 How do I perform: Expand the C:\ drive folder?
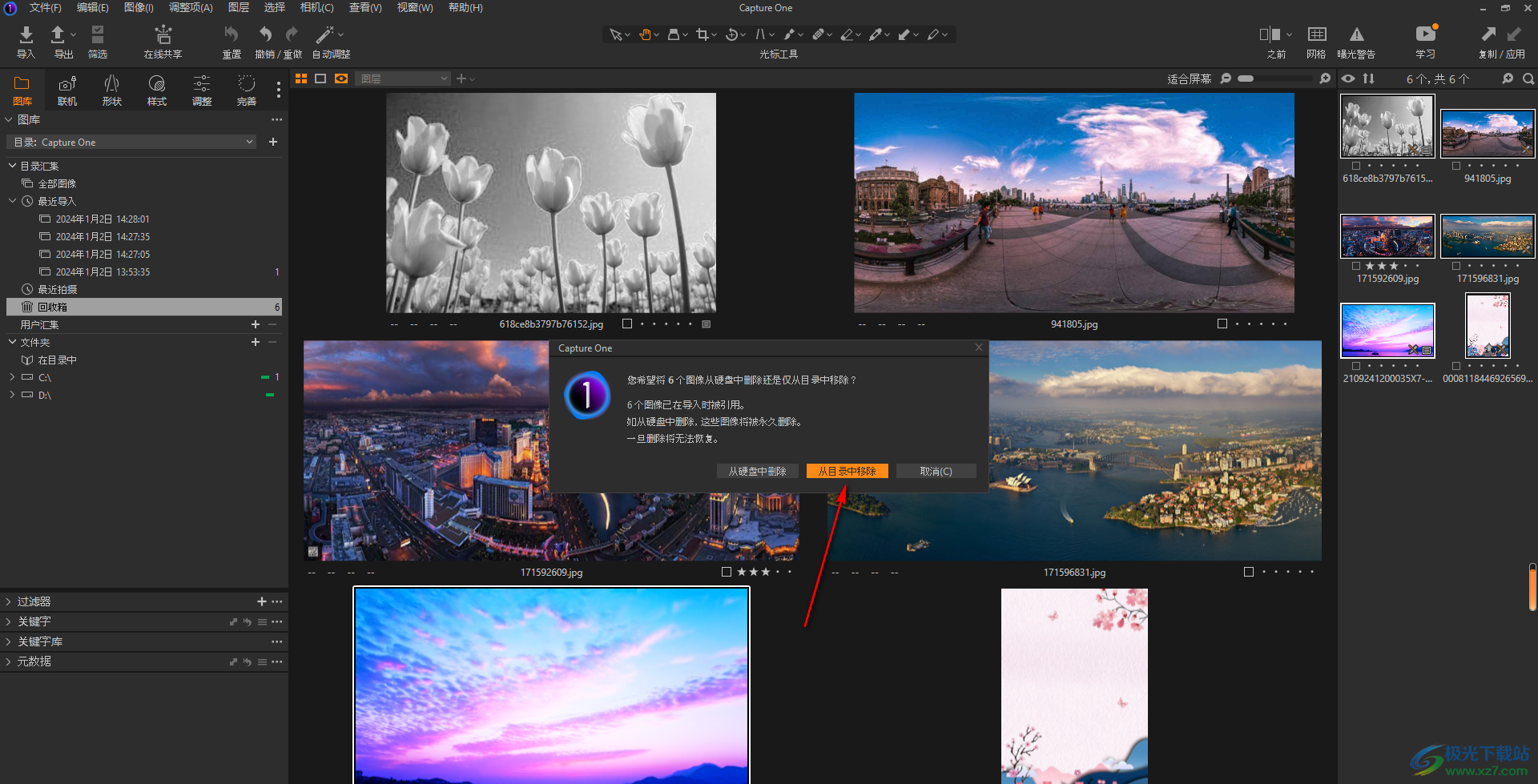click(12, 377)
